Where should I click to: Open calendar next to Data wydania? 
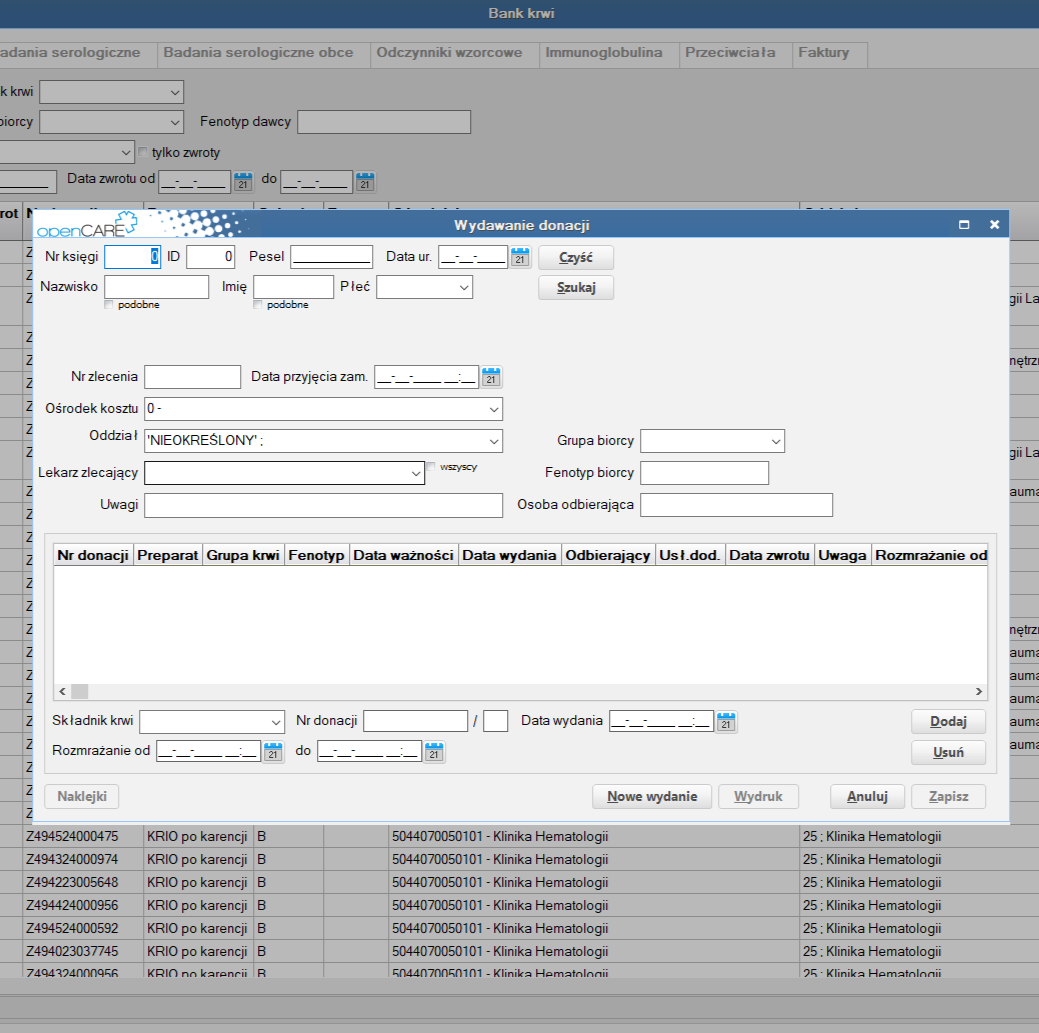click(726, 721)
